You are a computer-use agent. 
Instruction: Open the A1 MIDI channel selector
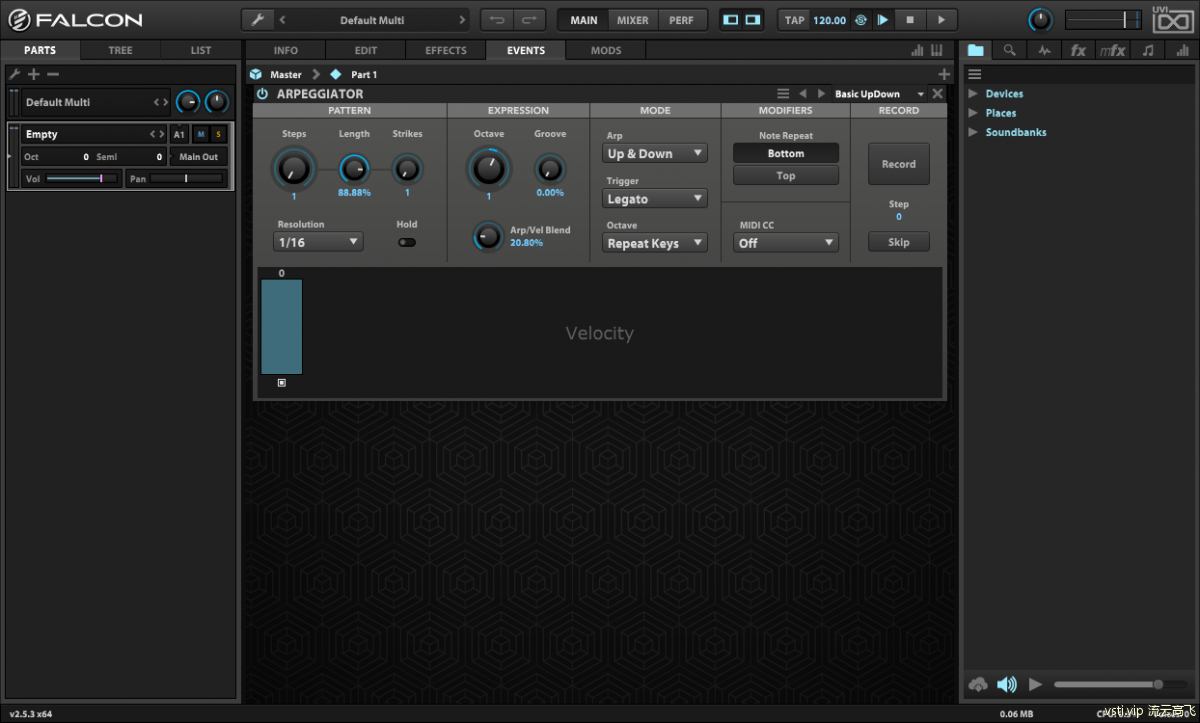pyautogui.click(x=179, y=134)
